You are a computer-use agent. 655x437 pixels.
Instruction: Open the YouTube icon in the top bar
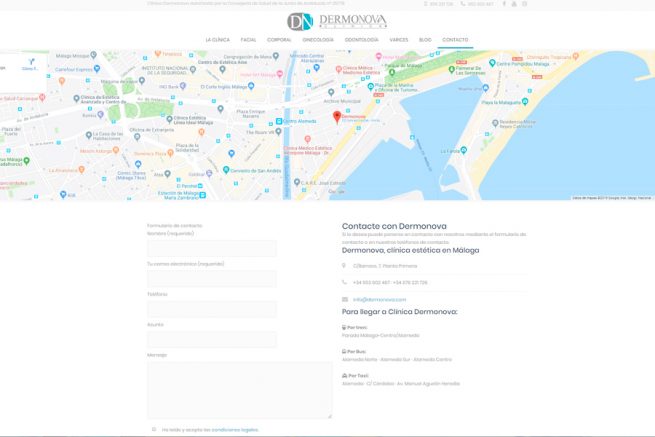pyautogui.click(x=514, y=4)
